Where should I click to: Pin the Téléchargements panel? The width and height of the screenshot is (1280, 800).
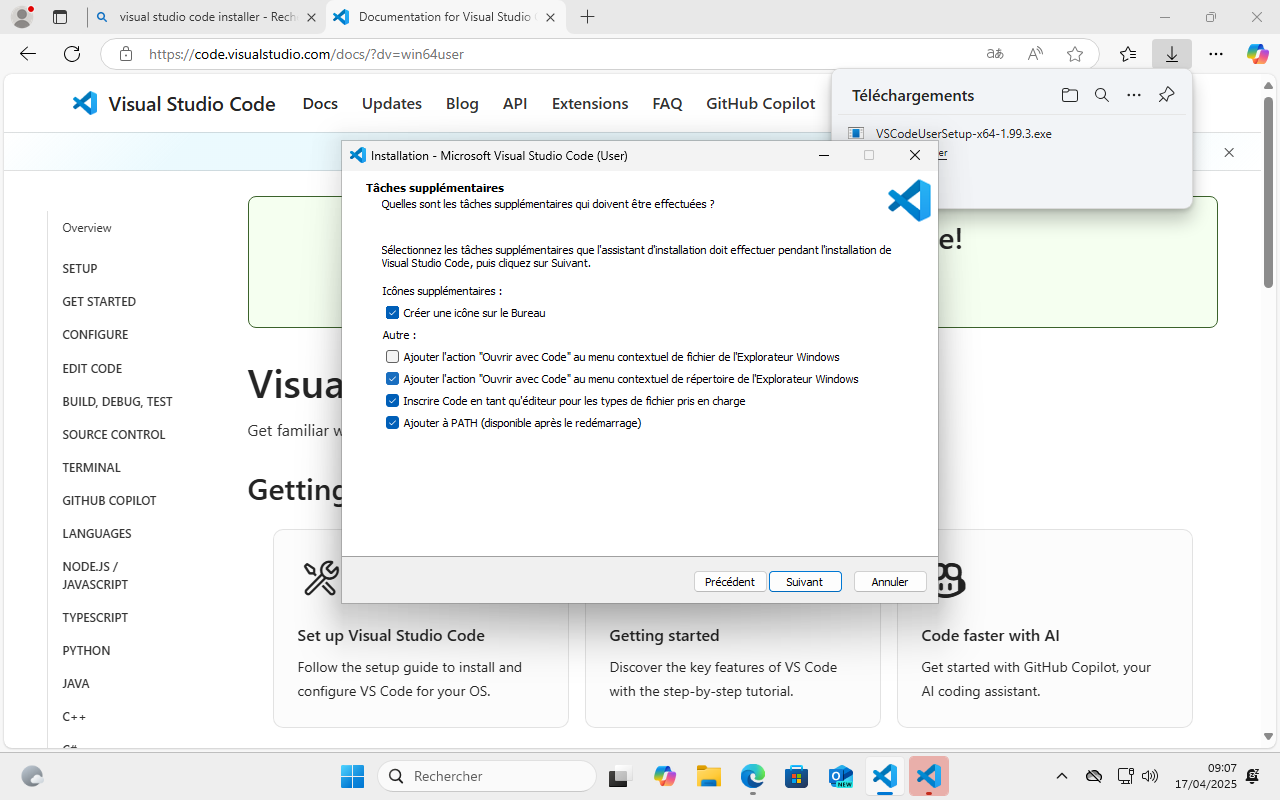pos(1166,96)
